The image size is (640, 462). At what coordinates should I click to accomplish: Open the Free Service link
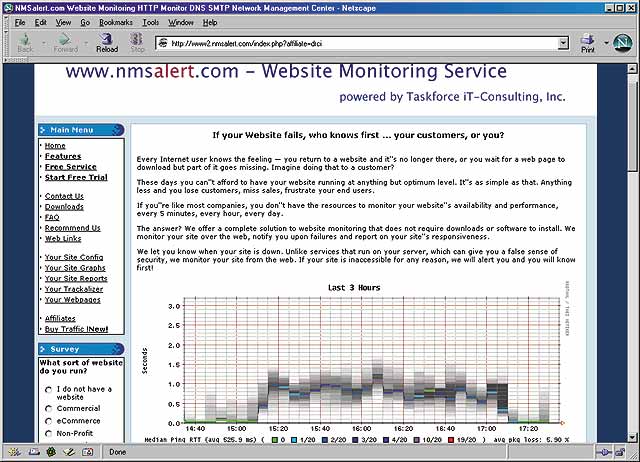(x=71, y=167)
